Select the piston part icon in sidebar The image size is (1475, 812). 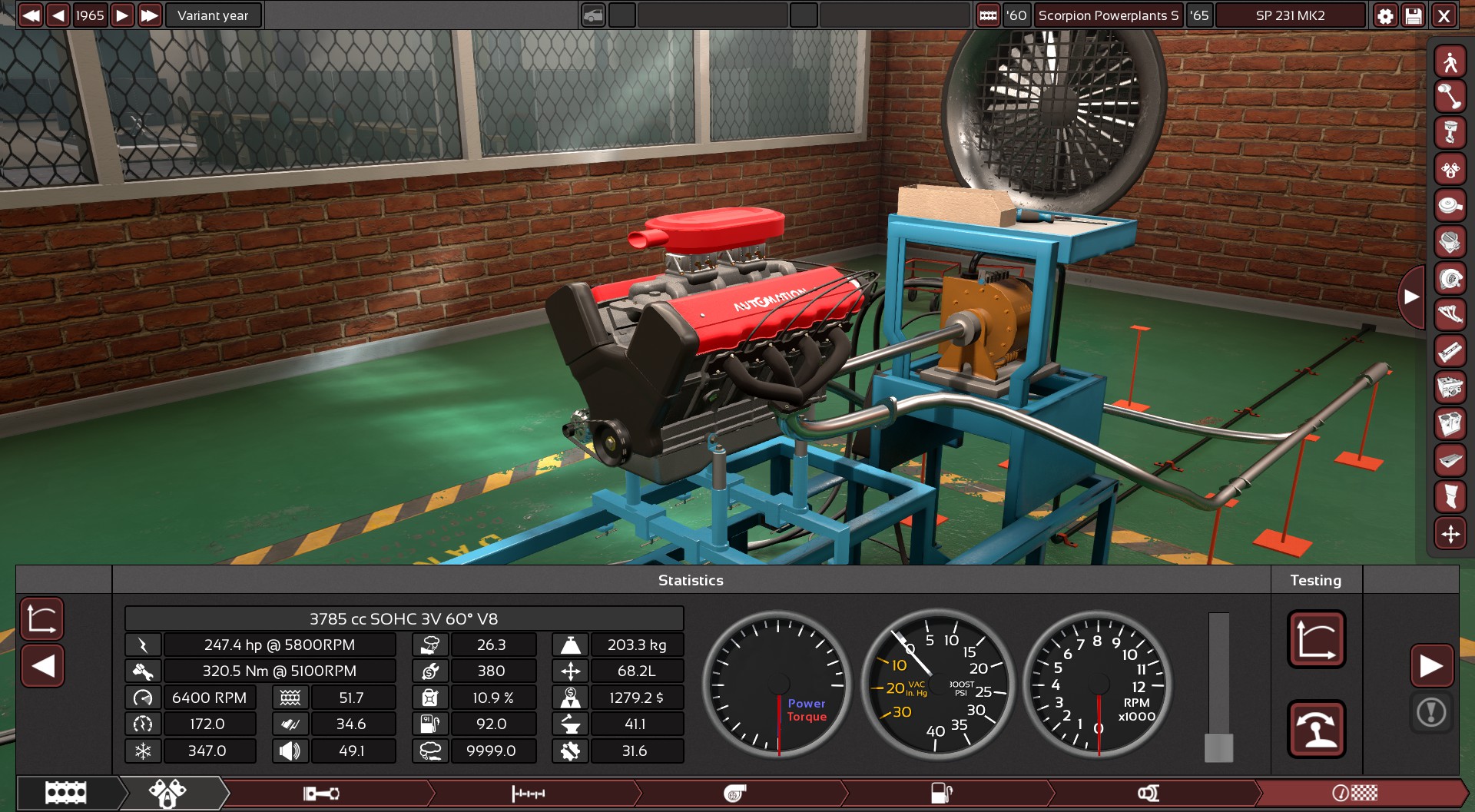pyautogui.click(x=1450, y=133)
